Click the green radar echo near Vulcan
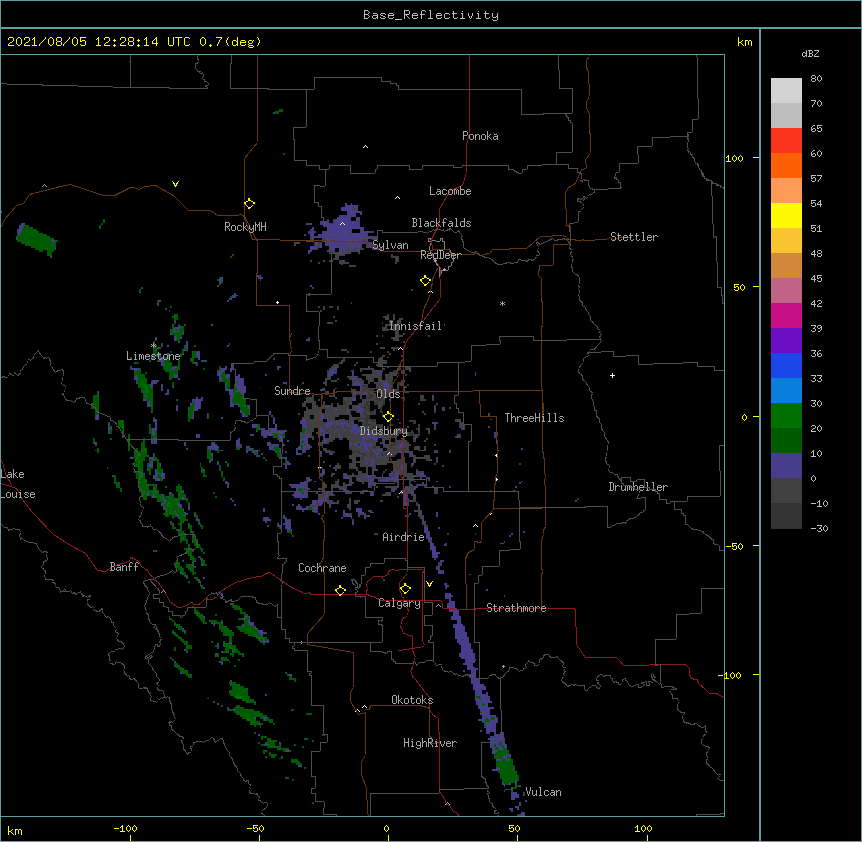862x842 pixels. pyautogui.click(x=506, y=768)
